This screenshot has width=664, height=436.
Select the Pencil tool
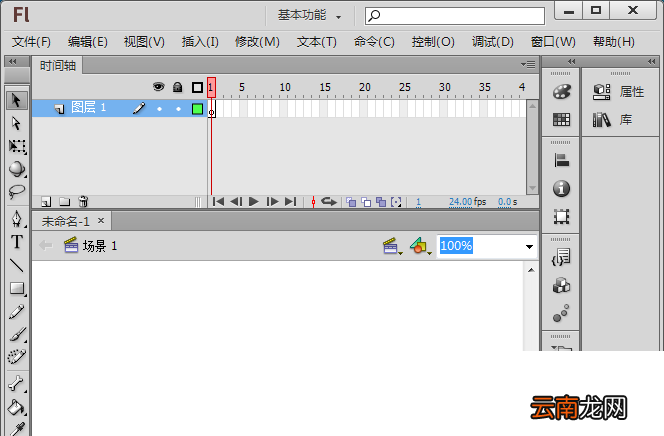tap(17, 312)
